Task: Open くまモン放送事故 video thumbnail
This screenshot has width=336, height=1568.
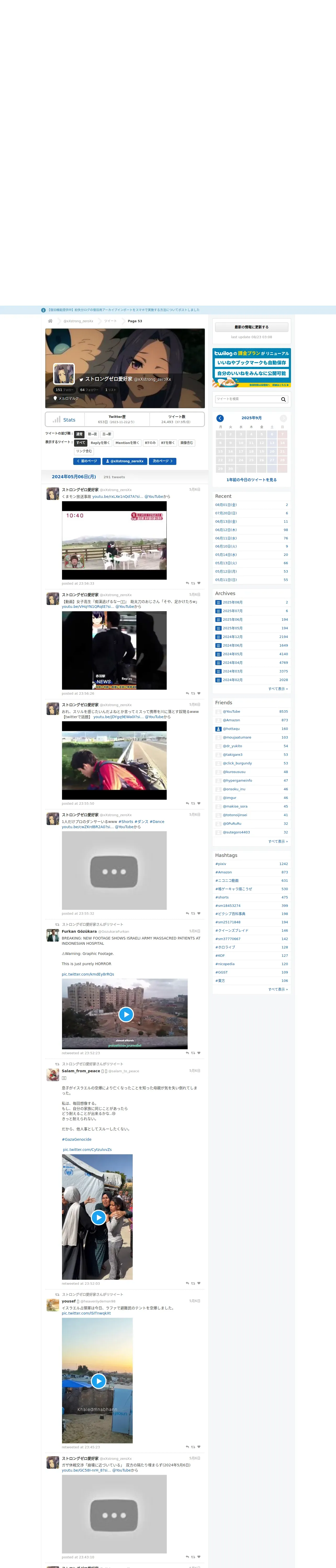Action: click(x=114, y=540)
